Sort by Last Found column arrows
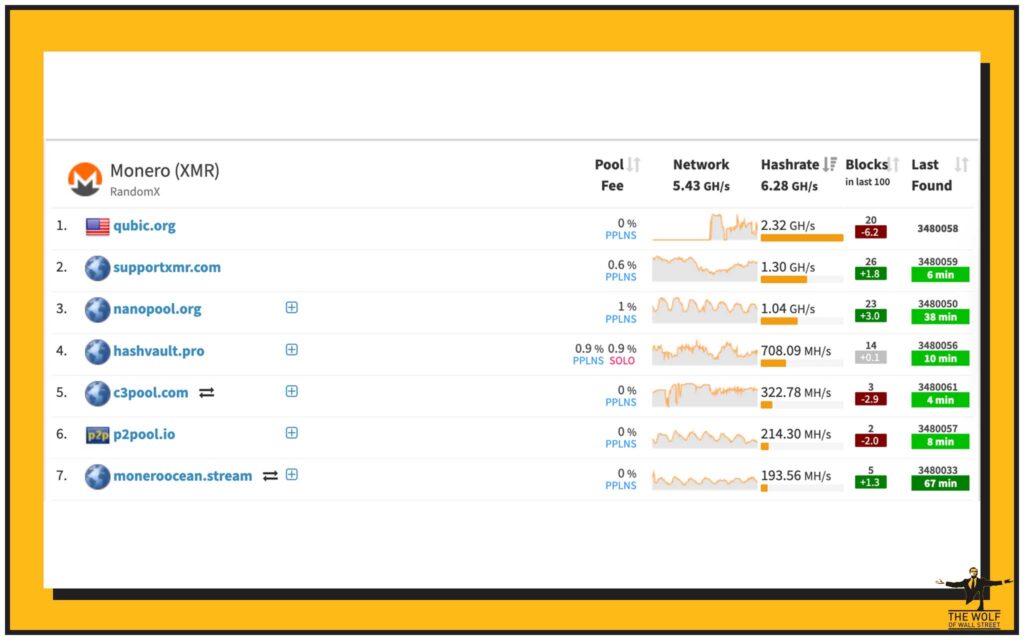The width and height of the screenshot is (1024, 640). pyautogui.click(x=961, y=165)
